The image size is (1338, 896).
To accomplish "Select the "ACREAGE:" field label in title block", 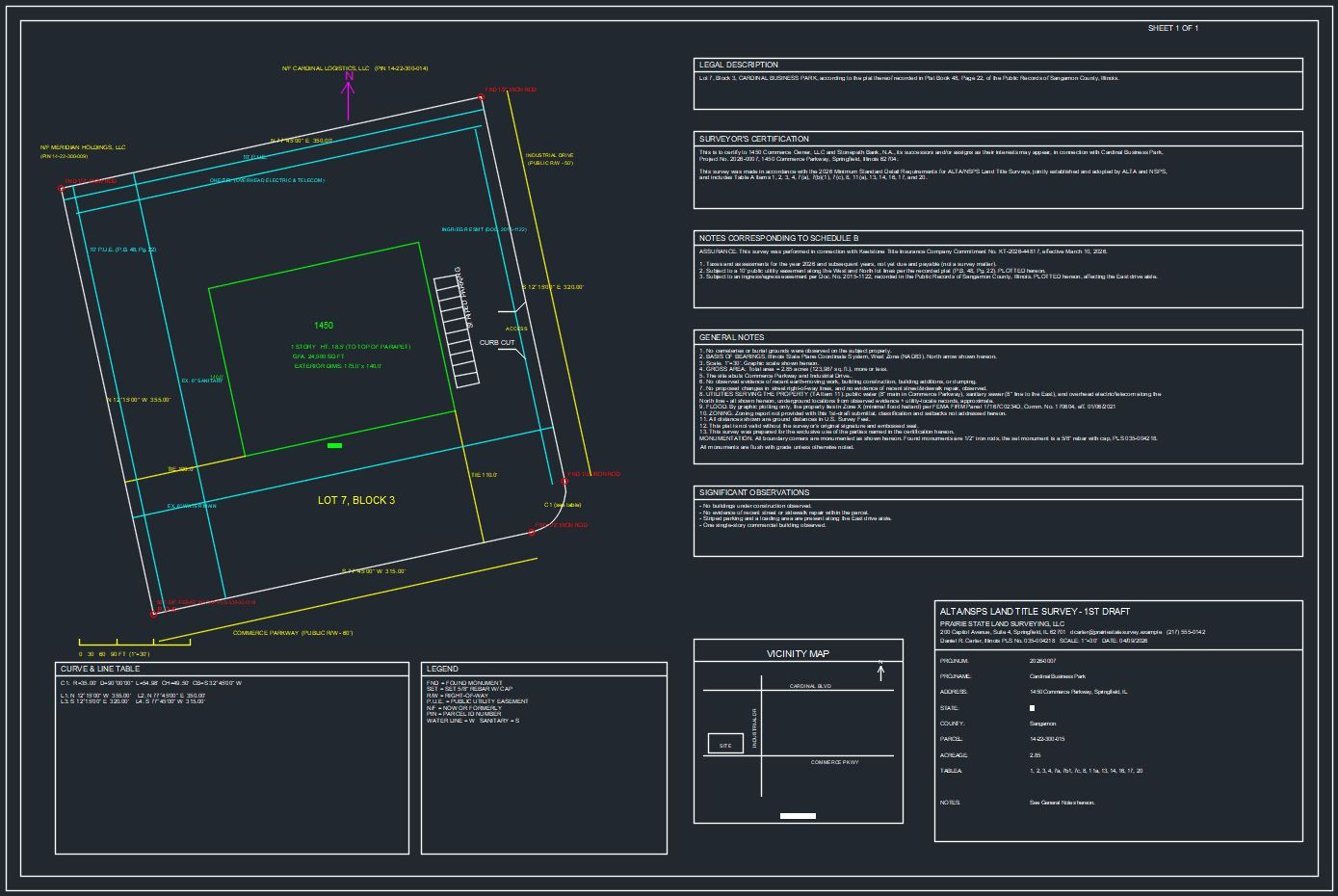I will coord(954,755).
